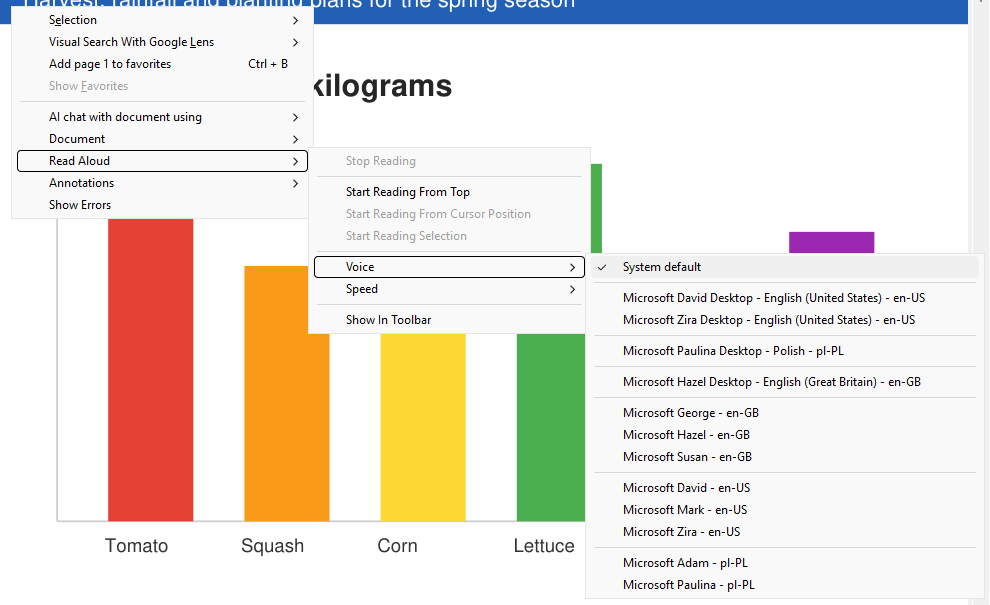Viewport: 990px width, 605px height.
Task: Select Microsoft David - en-US voice
Action: click(x=785, y=488)
